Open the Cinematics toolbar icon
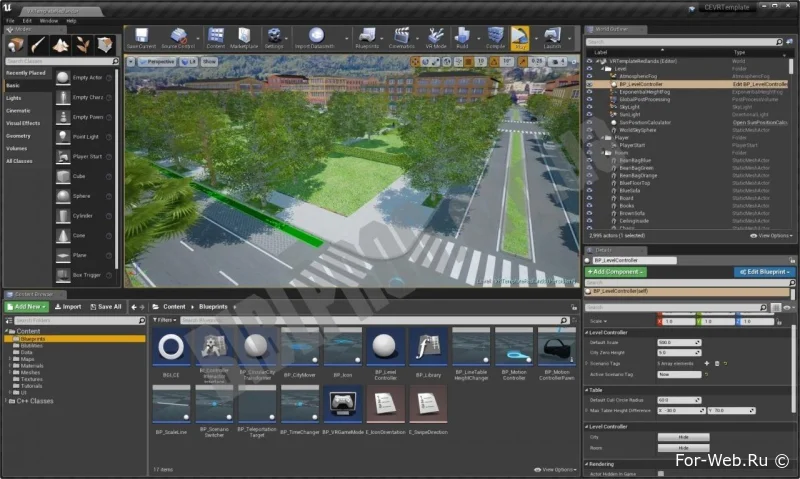Screen dimensions: 800x479 pos(402,36)
